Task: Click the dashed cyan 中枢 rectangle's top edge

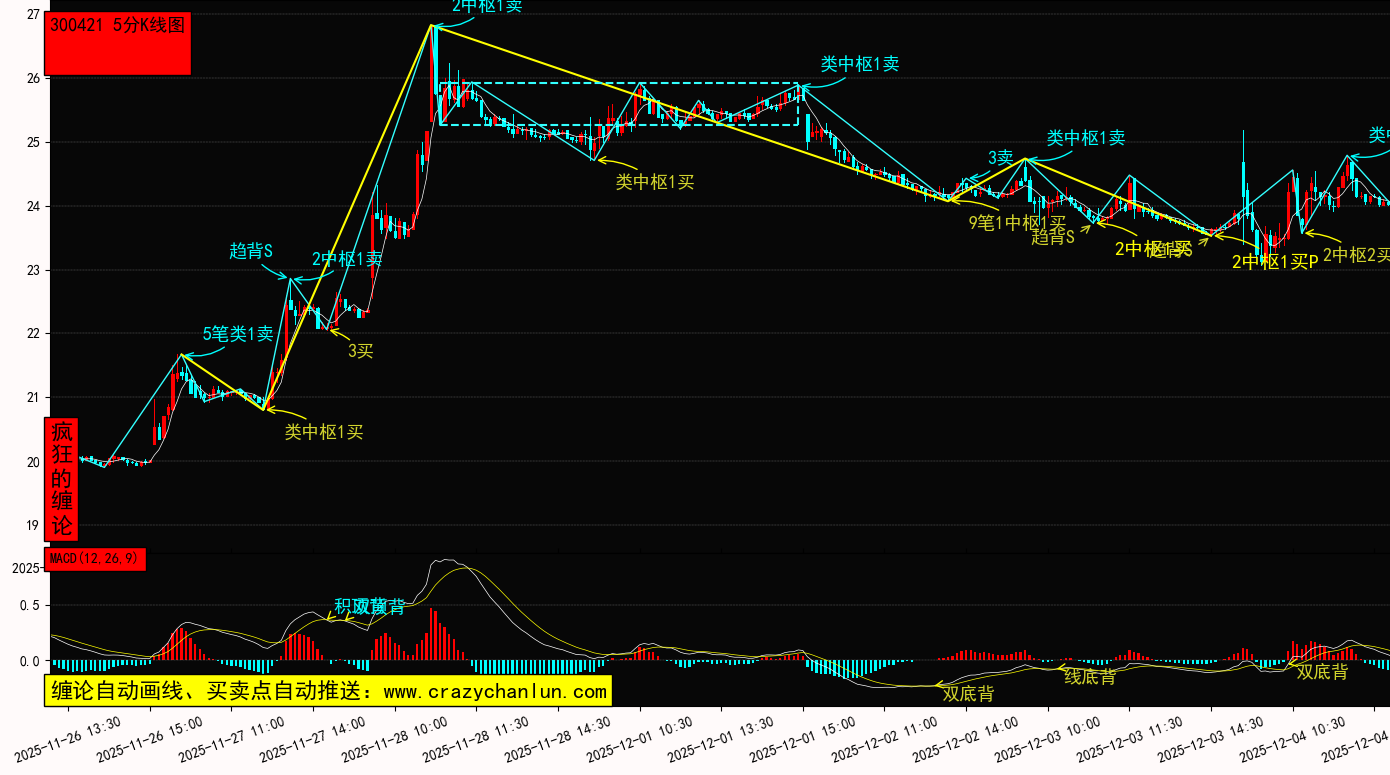Action: point(620,83)
